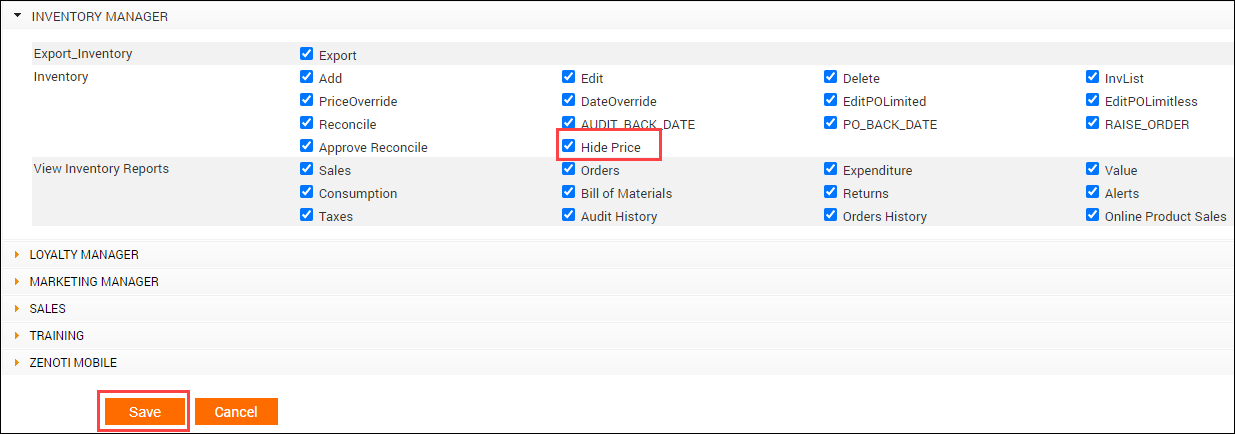Toggle the RAISE_ORDER checkbox
The height and width of the screenshot is (434, 1235).
click(x=1093, y=123)
